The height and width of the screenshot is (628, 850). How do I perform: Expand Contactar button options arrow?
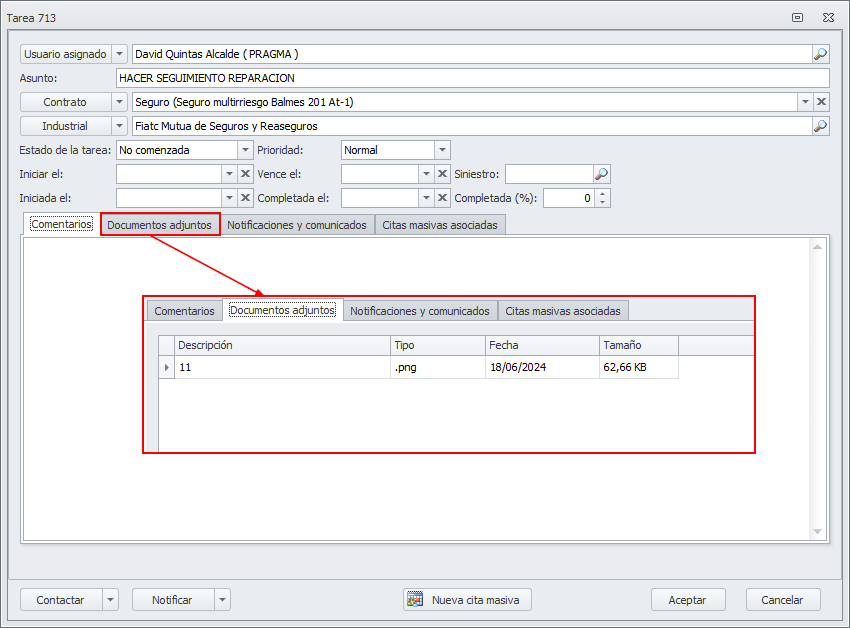pos(111,600)
